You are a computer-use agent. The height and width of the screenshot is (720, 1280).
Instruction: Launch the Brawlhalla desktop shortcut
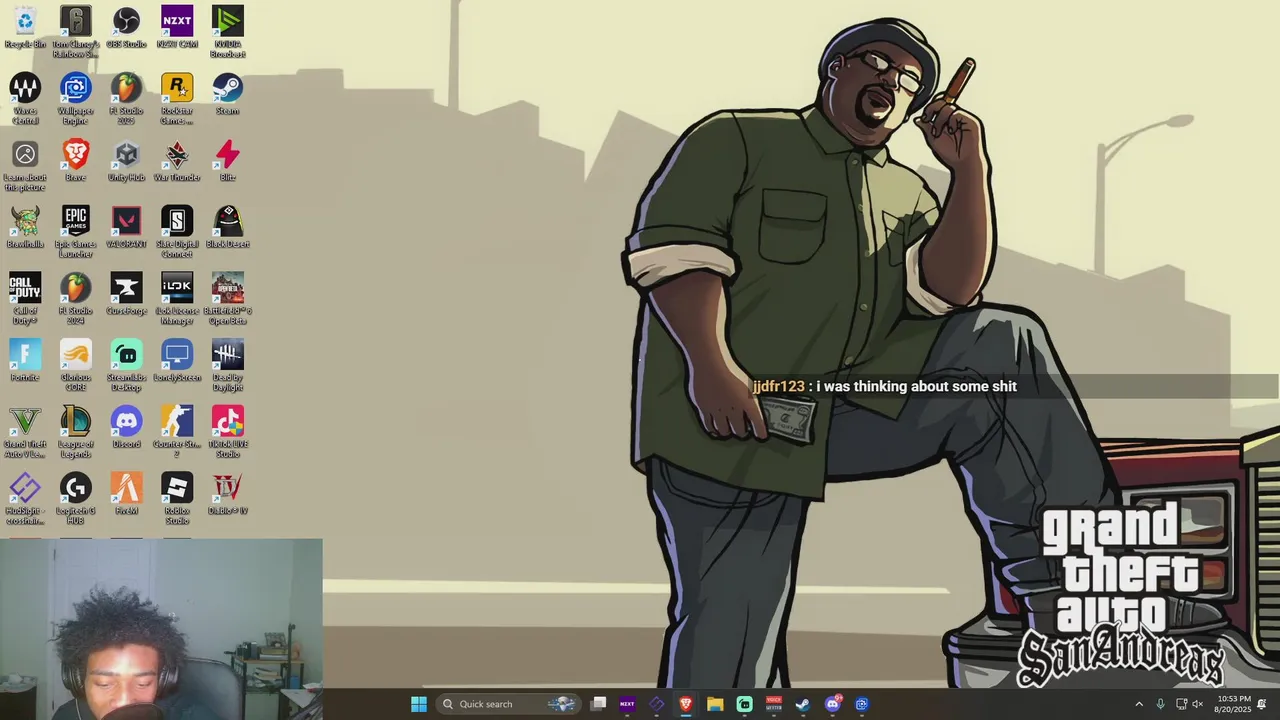25,228
